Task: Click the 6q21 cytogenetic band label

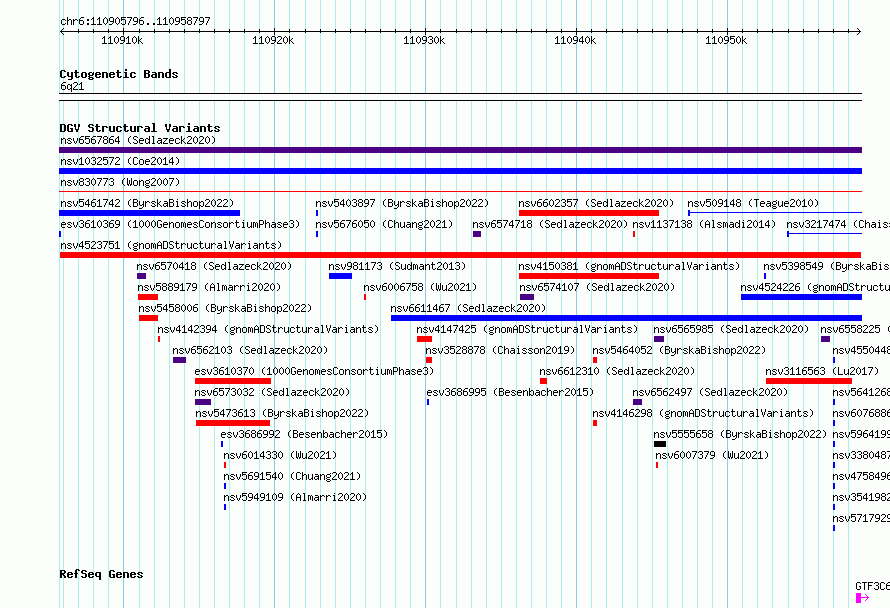Action: (x=72, y=86)
